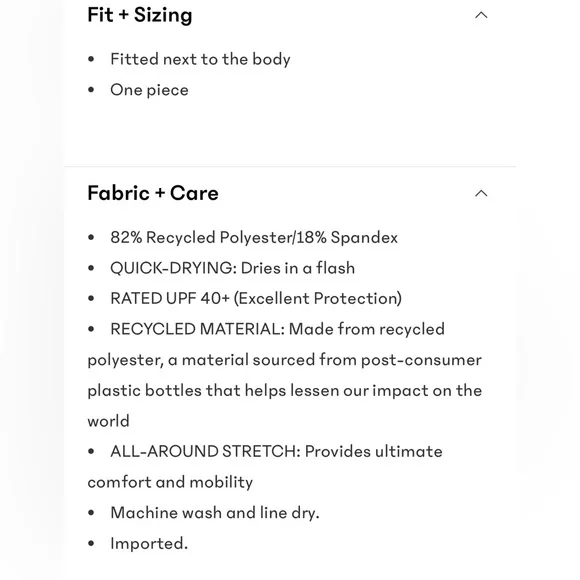Click the 'plastic bottles that helps lessen' line
This screenshot has height=580, width=580.
point(285,391)
